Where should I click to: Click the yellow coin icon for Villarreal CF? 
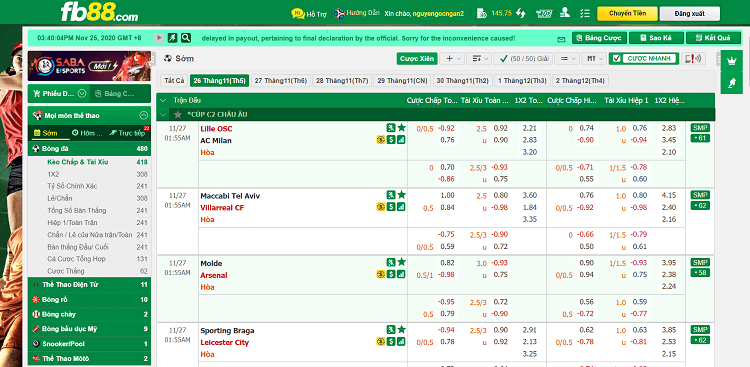tap(381, 207)
